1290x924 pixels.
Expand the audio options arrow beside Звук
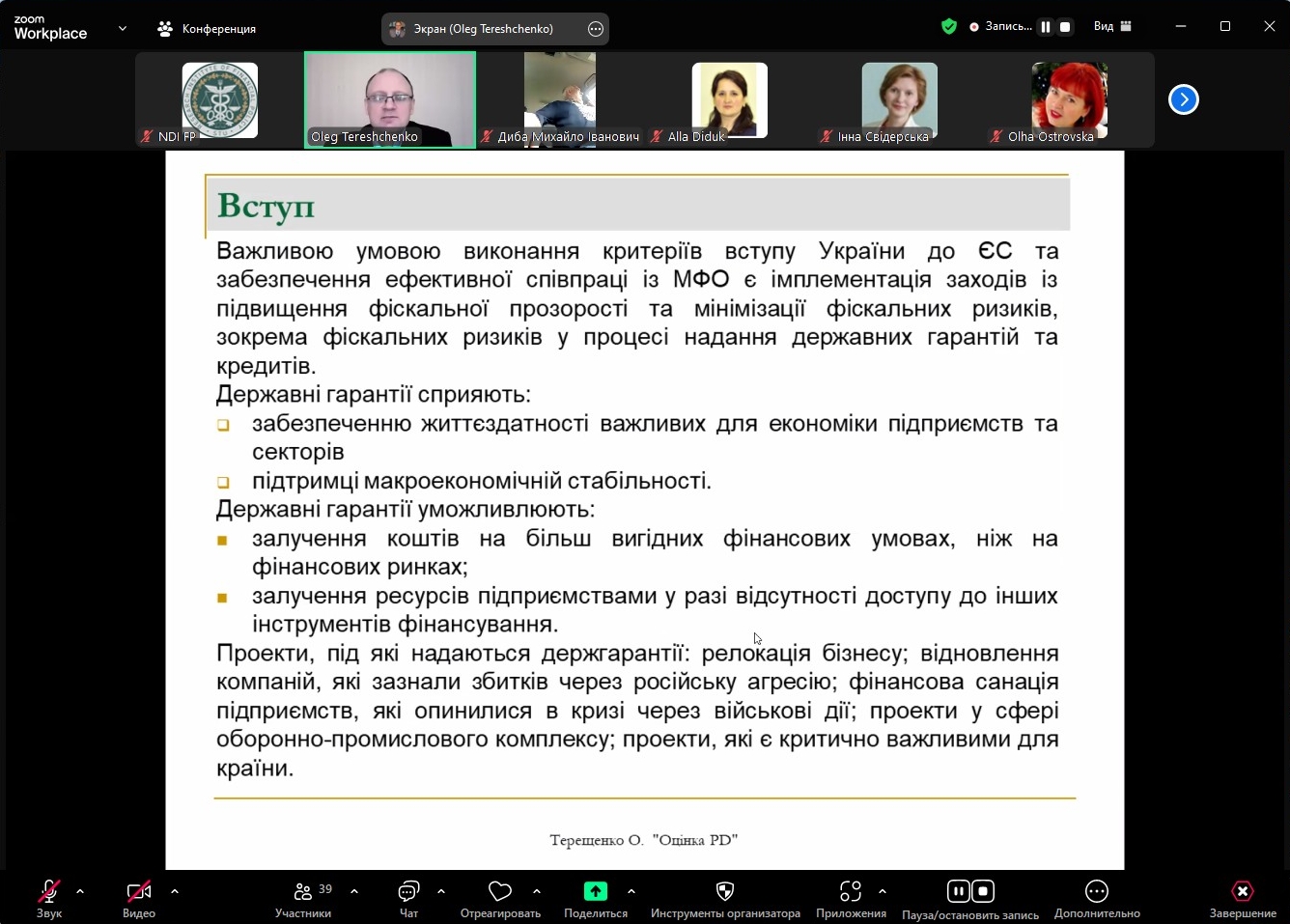pos(80,891)
